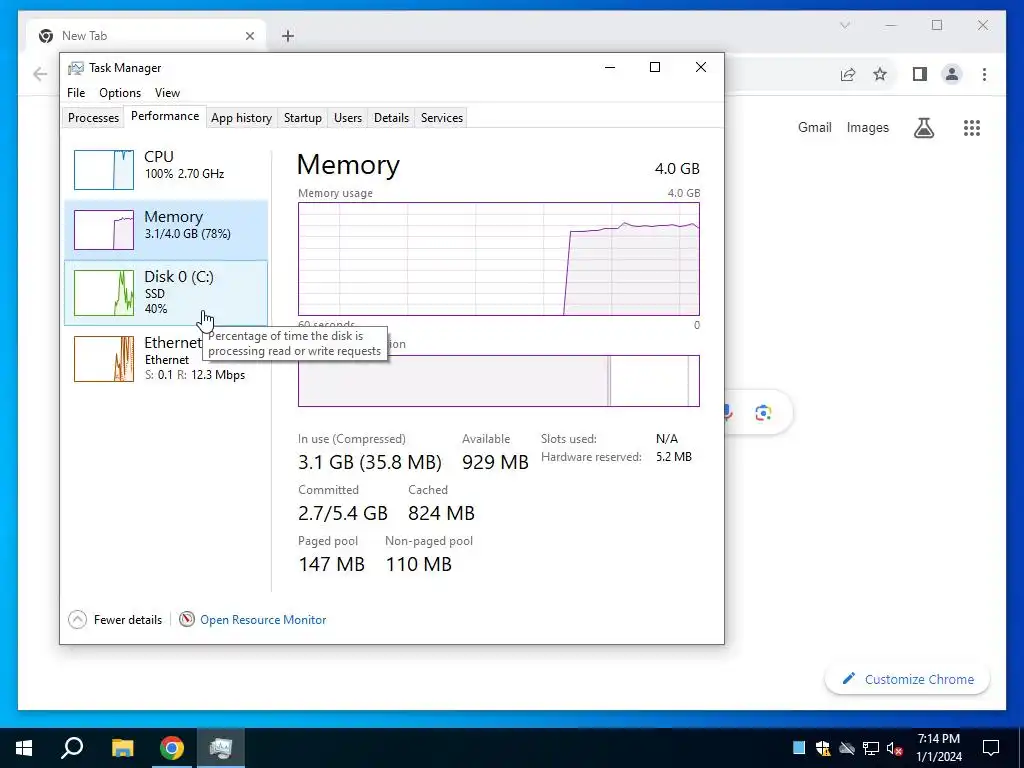The width and height of the screenshot is (1024, 768).
Task: Open the Gmail link on New Tab page
Action: 814,127
